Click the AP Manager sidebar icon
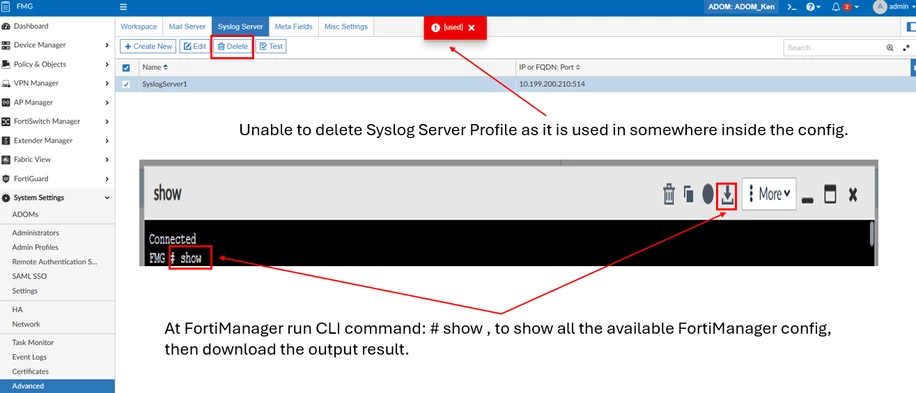This screenshot has width=916, height=393. pyautogui.click(x=6, y=102)
